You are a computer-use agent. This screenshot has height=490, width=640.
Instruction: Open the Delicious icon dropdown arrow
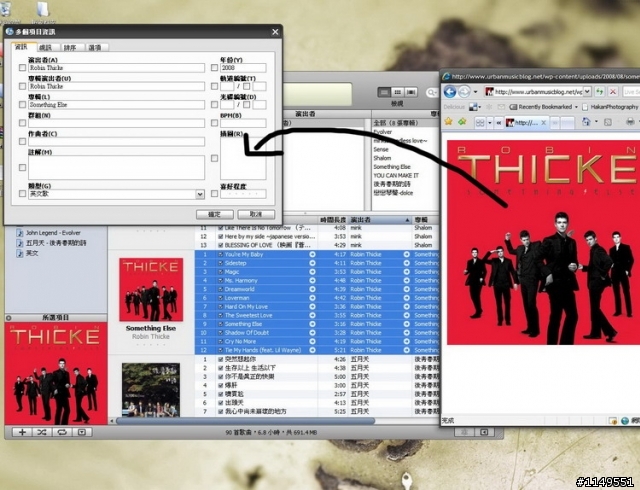click(480, 107)
